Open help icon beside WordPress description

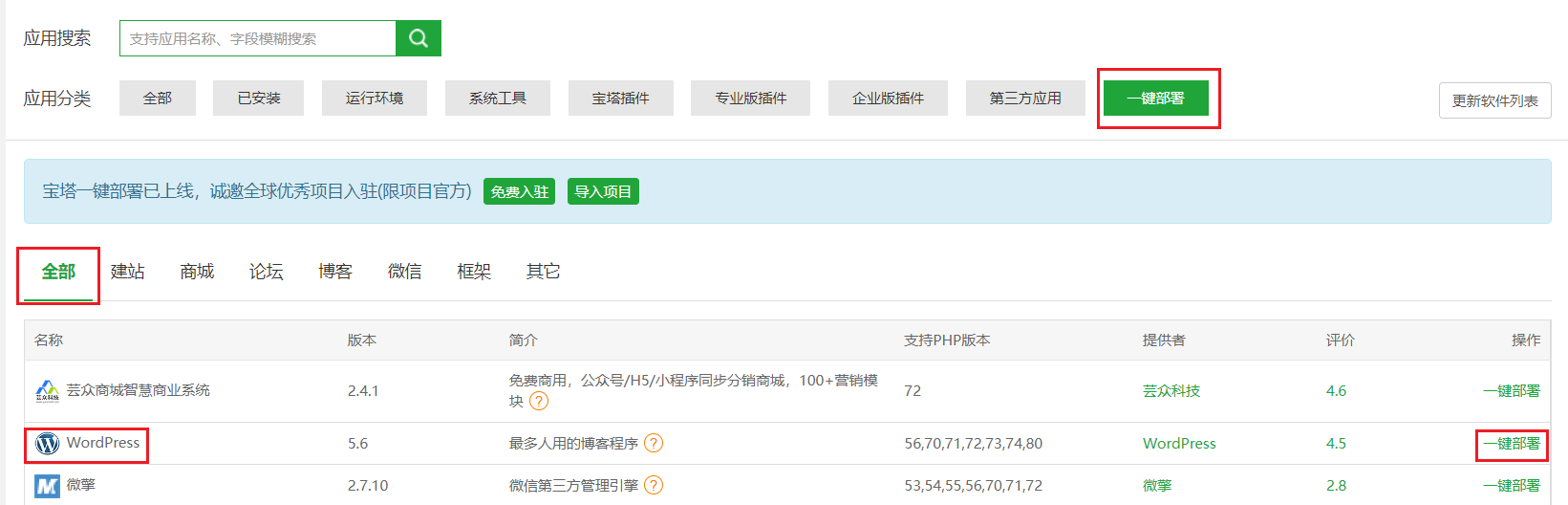pos(654,444)
